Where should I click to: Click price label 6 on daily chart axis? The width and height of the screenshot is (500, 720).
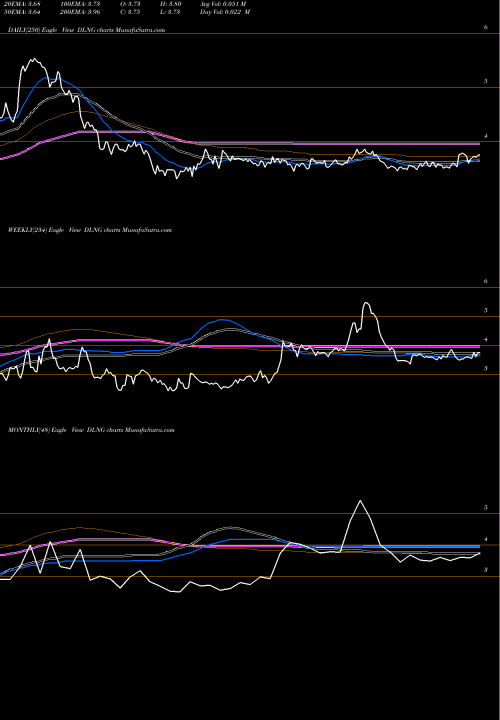485,28
